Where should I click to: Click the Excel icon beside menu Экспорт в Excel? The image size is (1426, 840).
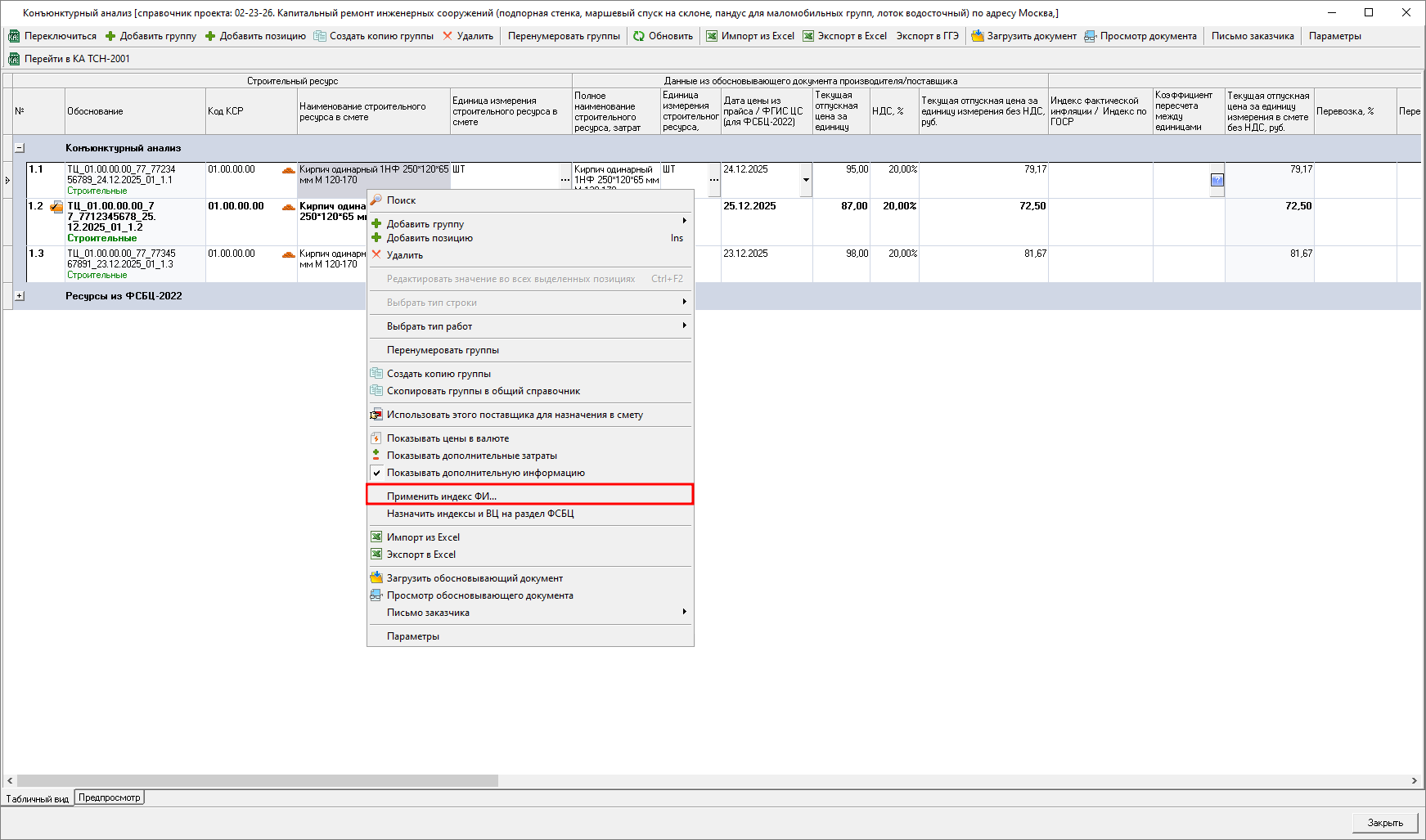point(376,554)
